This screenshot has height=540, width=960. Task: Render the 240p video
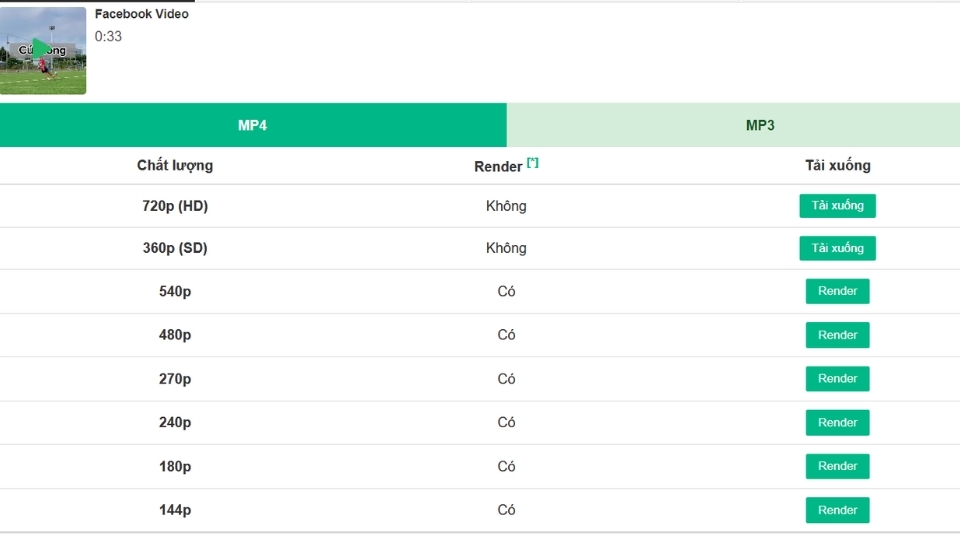click(837, 422)
